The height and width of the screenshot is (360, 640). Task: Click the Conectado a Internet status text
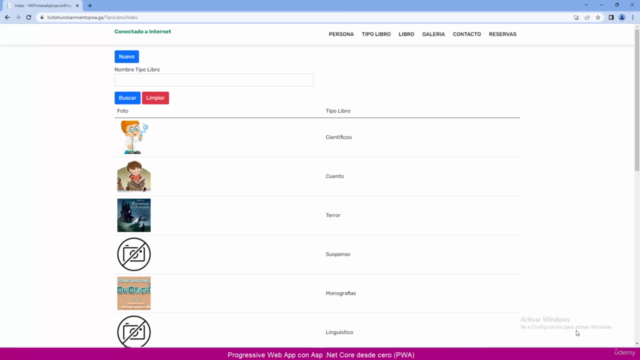pos(142,31)
